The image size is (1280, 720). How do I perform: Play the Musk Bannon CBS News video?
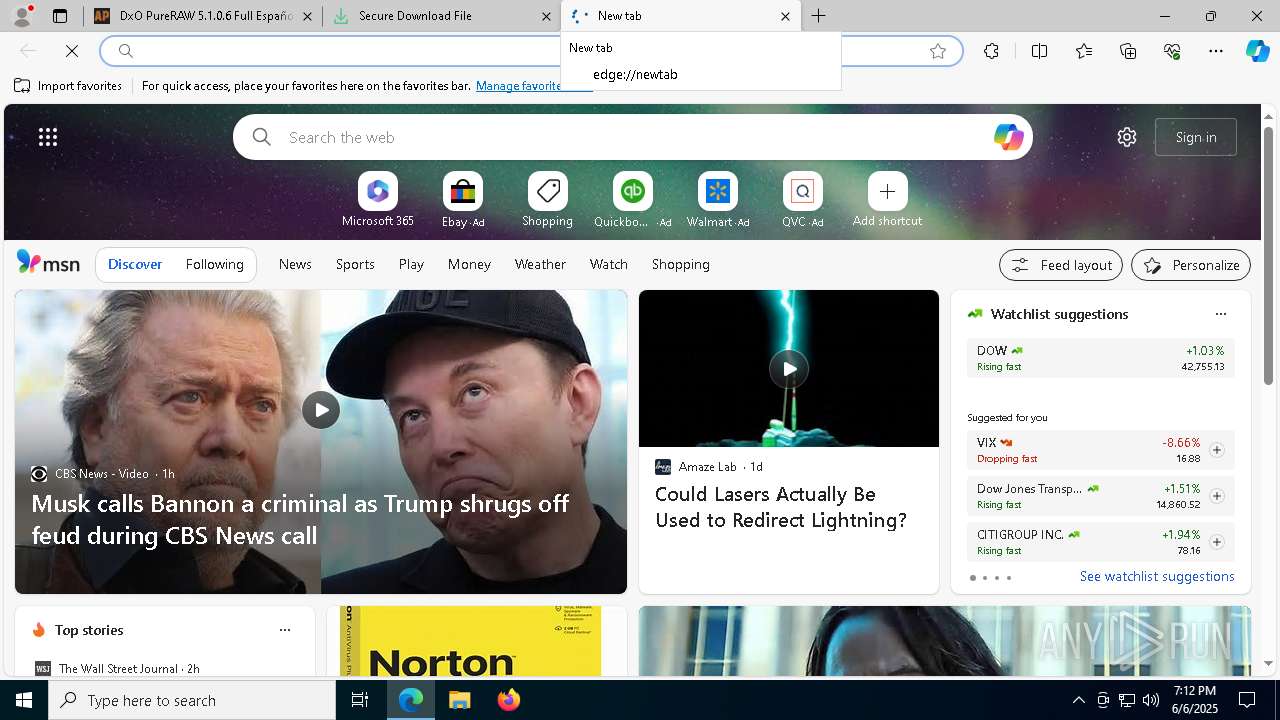tap(321, 410)
